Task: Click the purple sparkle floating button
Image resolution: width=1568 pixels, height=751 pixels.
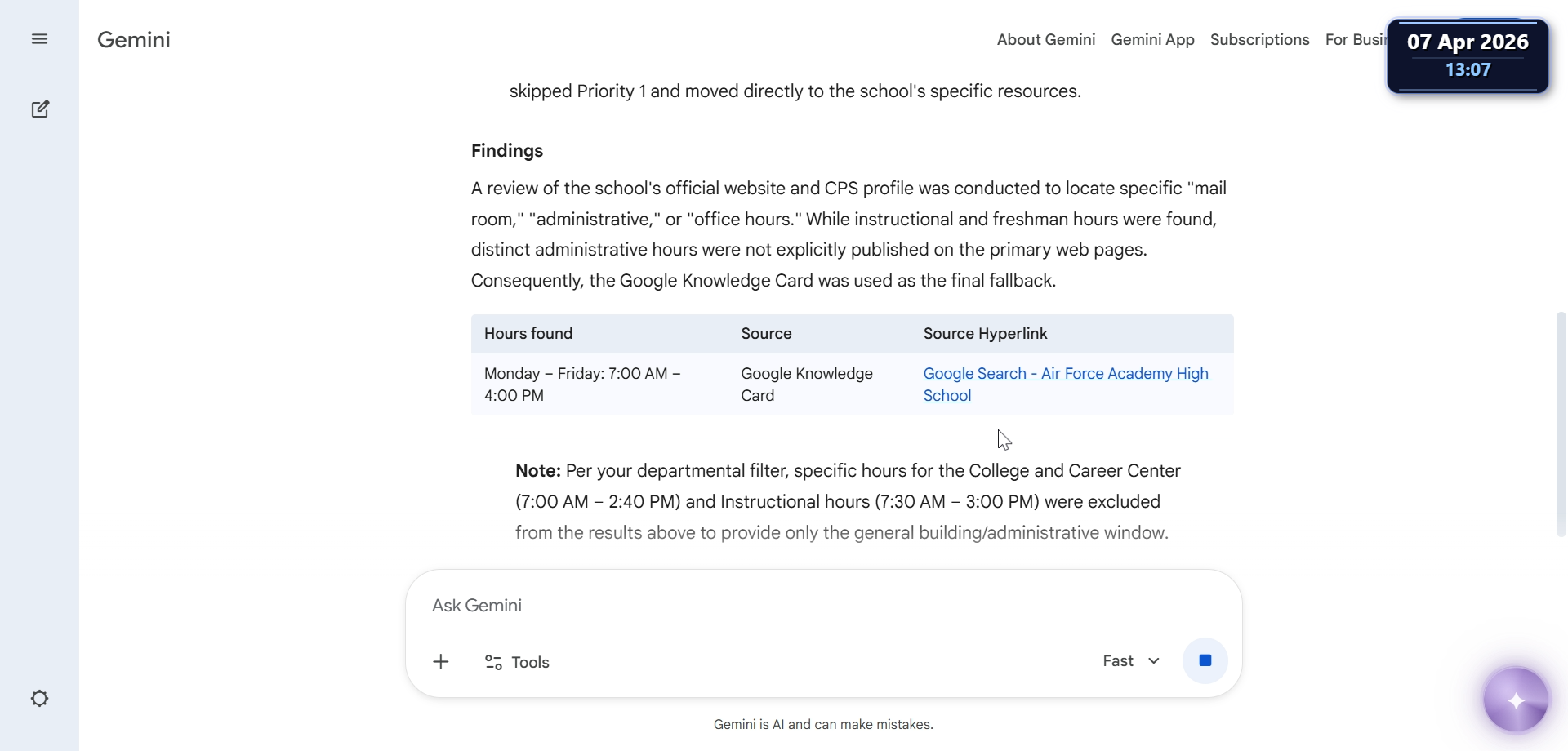Action: click(1516, 700)
